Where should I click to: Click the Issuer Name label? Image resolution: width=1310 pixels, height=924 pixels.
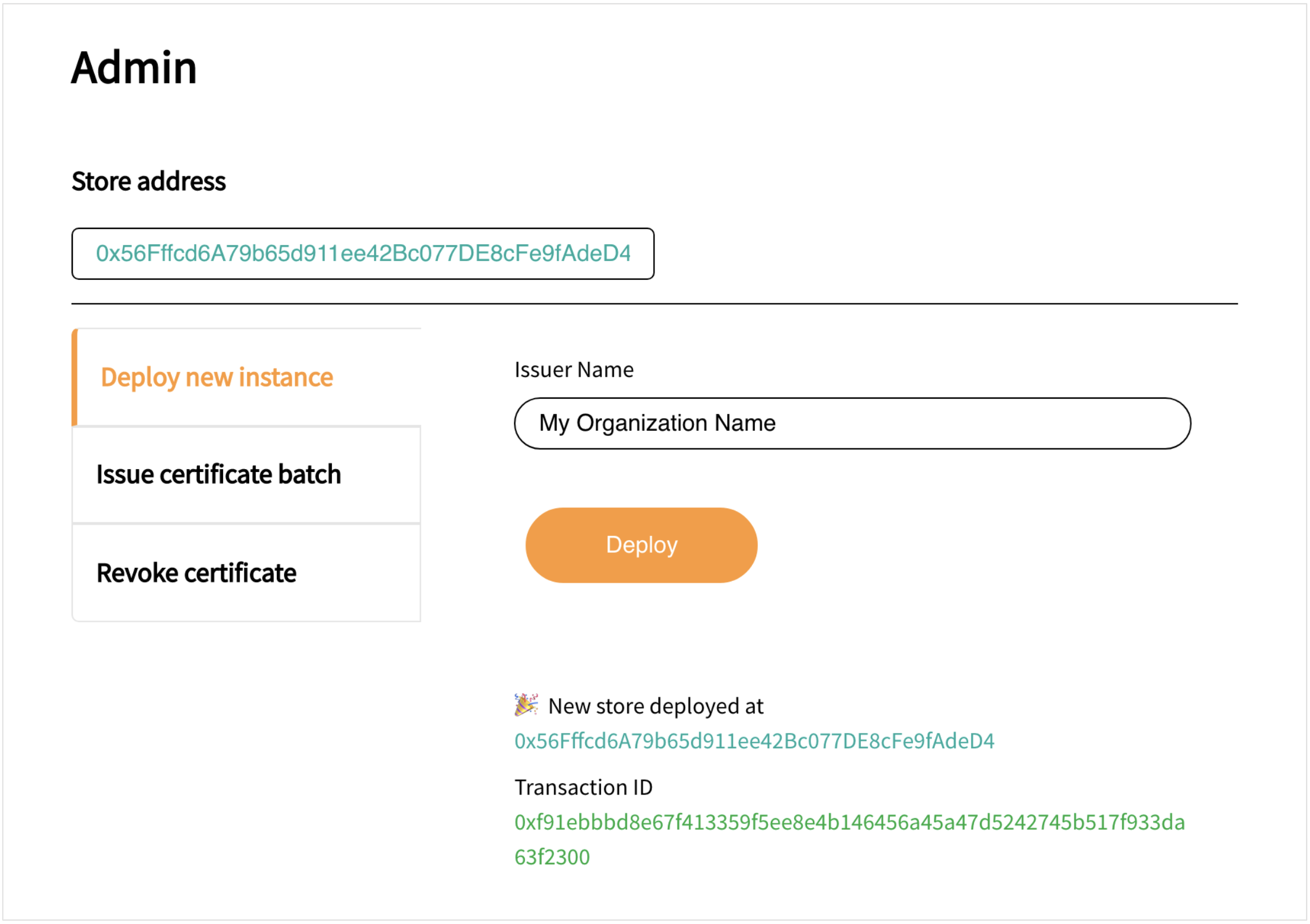click(x=573, y=370)
